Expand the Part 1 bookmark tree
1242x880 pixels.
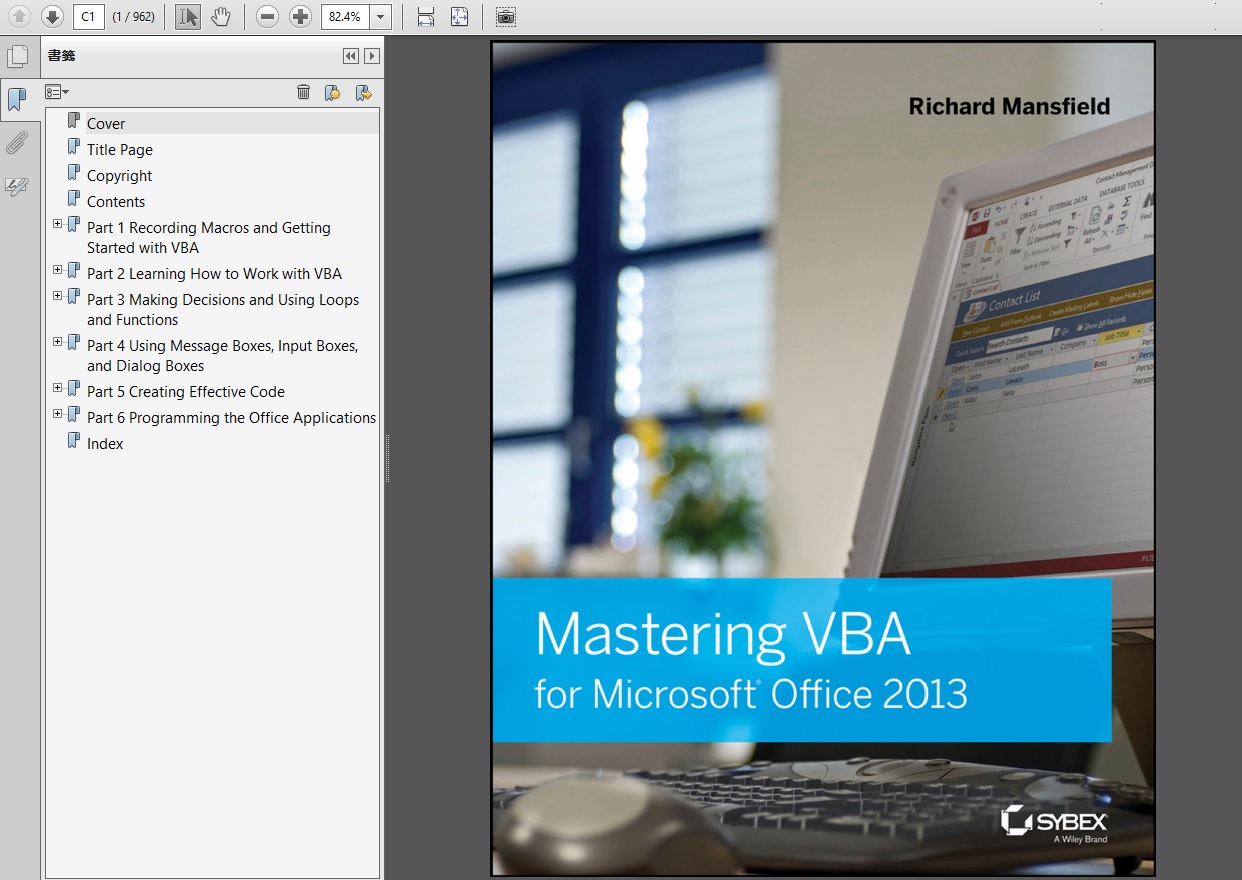57,224
